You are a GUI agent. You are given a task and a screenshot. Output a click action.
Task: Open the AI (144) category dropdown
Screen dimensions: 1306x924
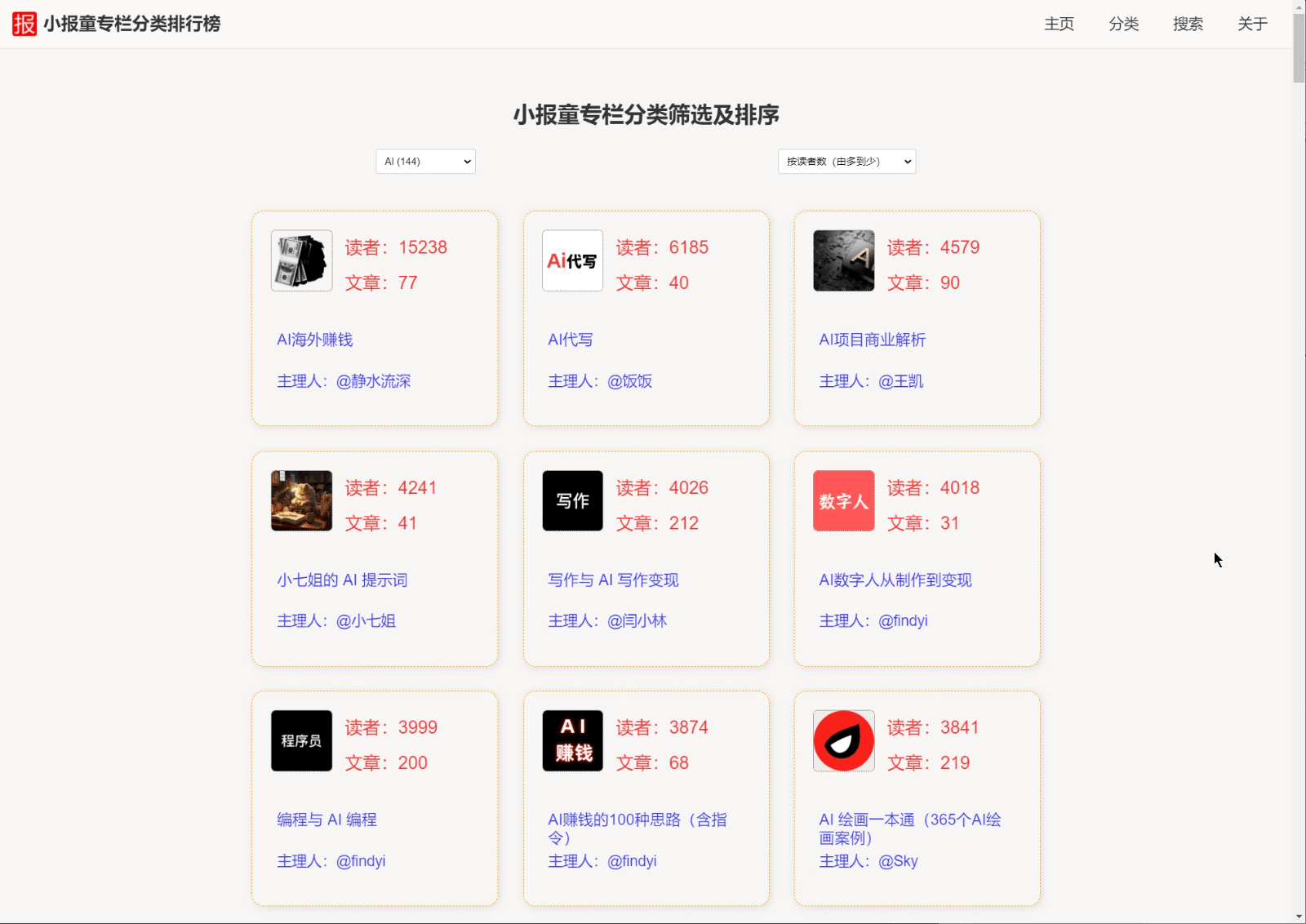[424, 161]
